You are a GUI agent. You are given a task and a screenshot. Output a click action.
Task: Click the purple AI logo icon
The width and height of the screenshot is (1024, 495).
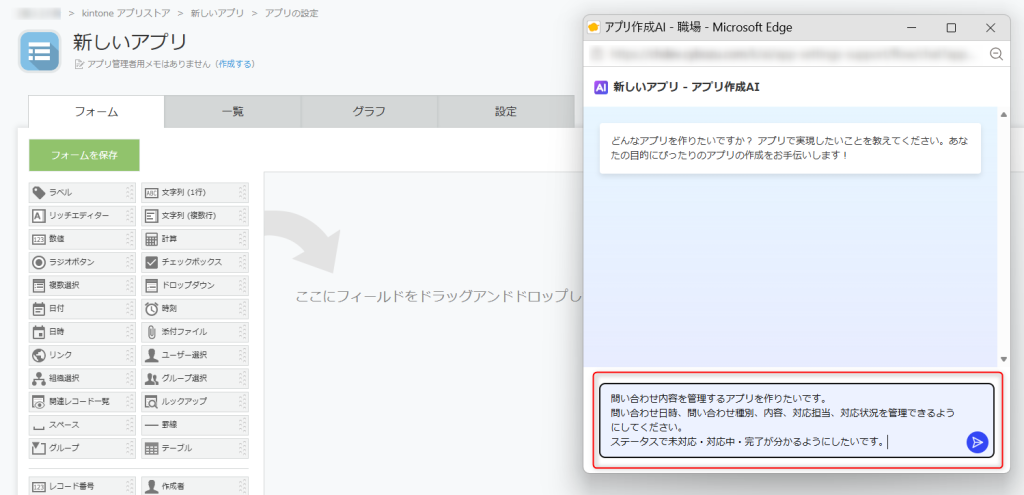coord(601,87)
